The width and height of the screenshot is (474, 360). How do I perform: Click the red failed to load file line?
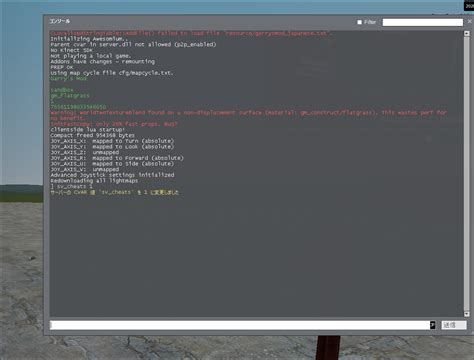point(191,33)
